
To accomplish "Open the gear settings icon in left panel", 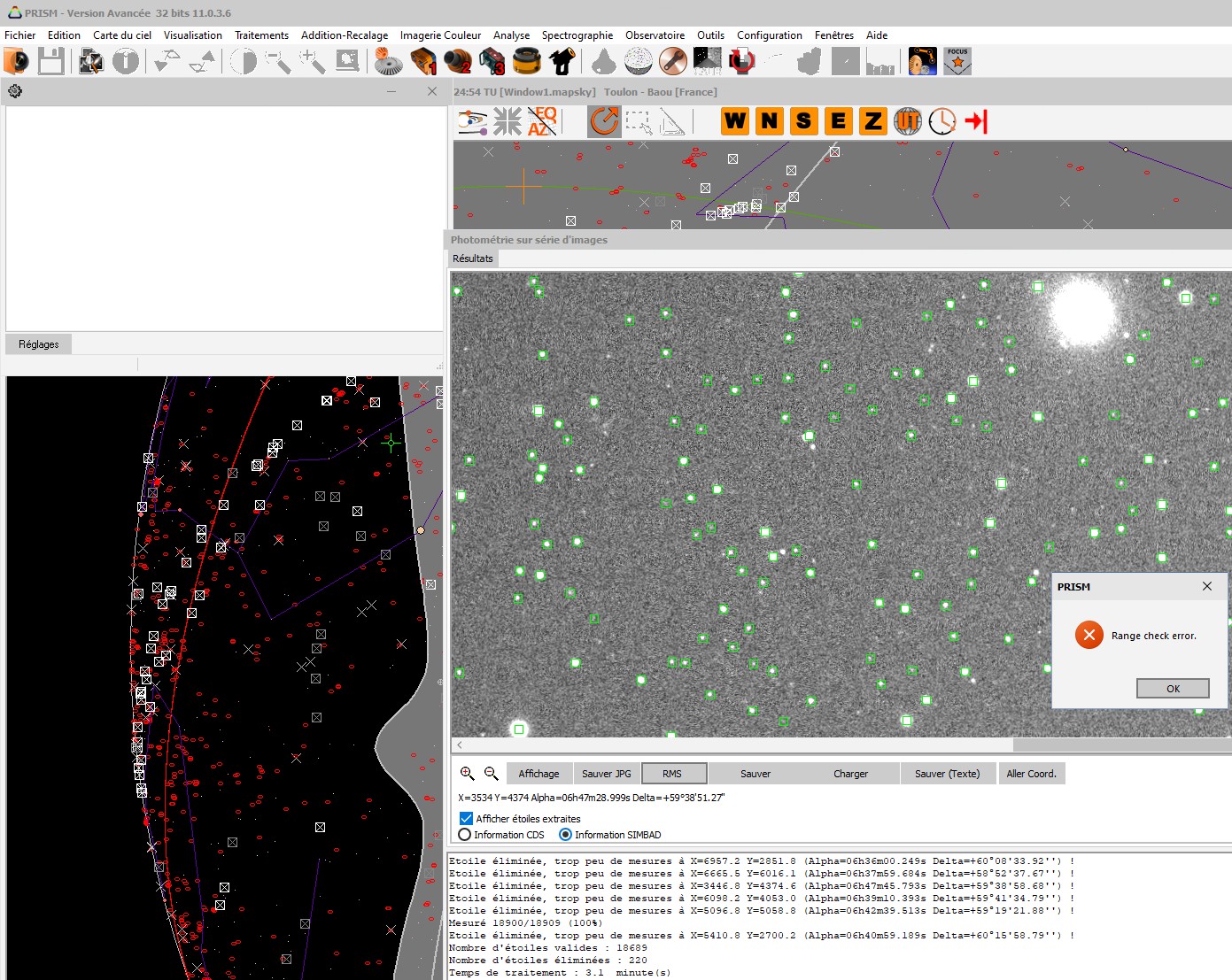I will point(15,91).
